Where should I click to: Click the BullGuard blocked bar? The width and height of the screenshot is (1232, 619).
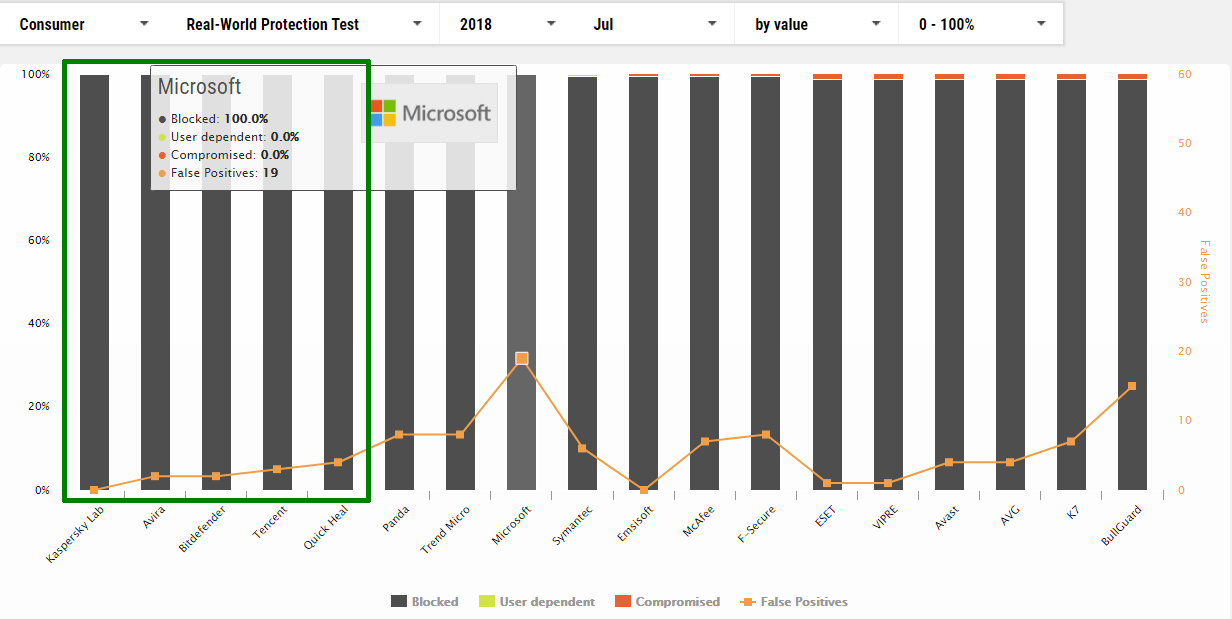coord(1132,285)
